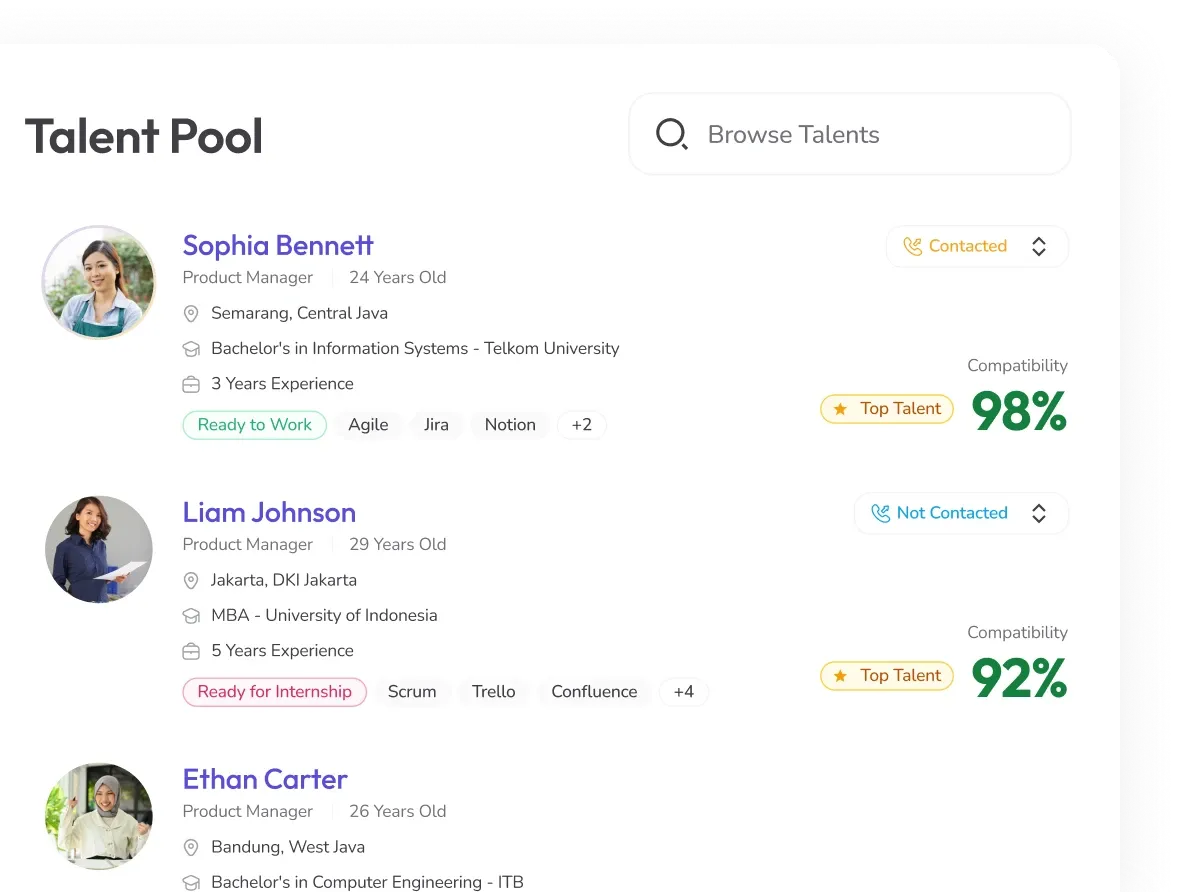Click the Top Talent badge beside 98%

(887, 409)
